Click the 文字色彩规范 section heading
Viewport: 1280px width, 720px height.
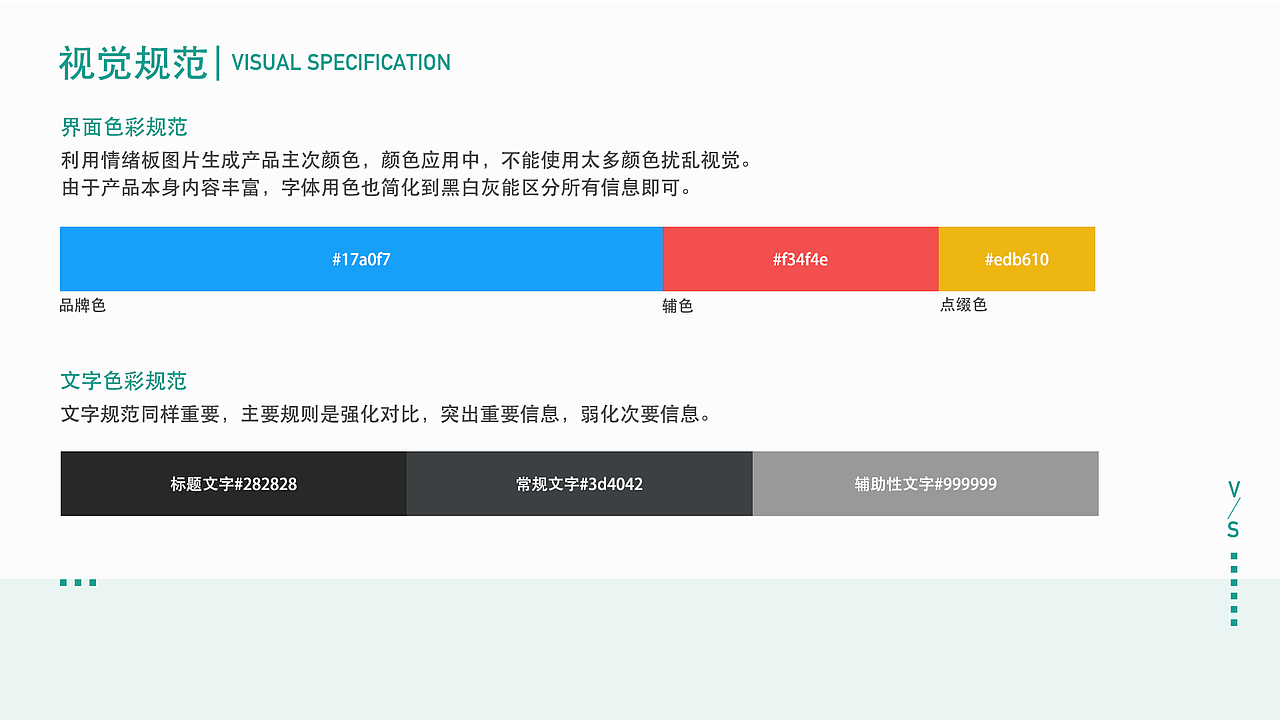tap(124, 381)
